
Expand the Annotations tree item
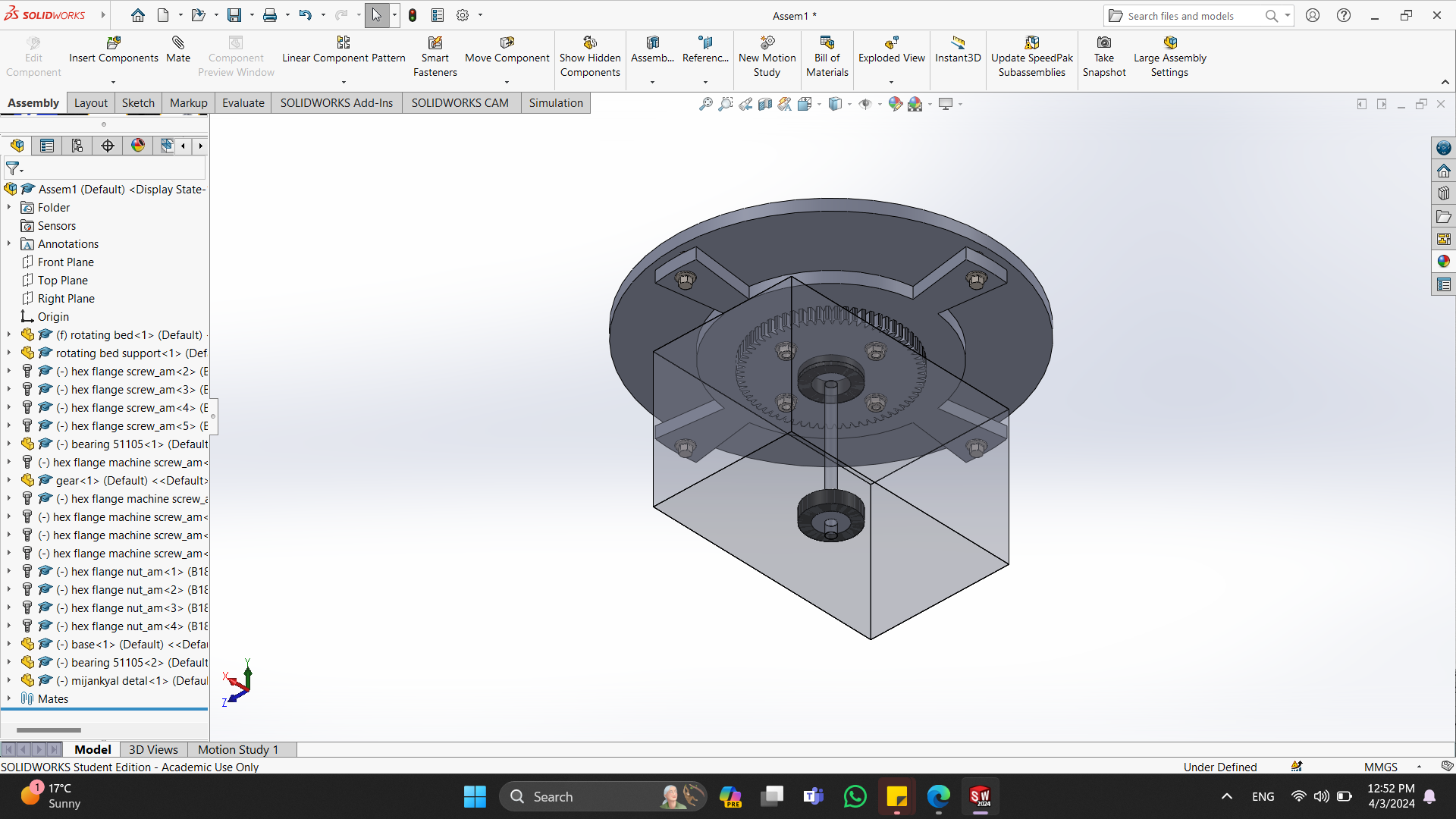click(x=9, y=243)
